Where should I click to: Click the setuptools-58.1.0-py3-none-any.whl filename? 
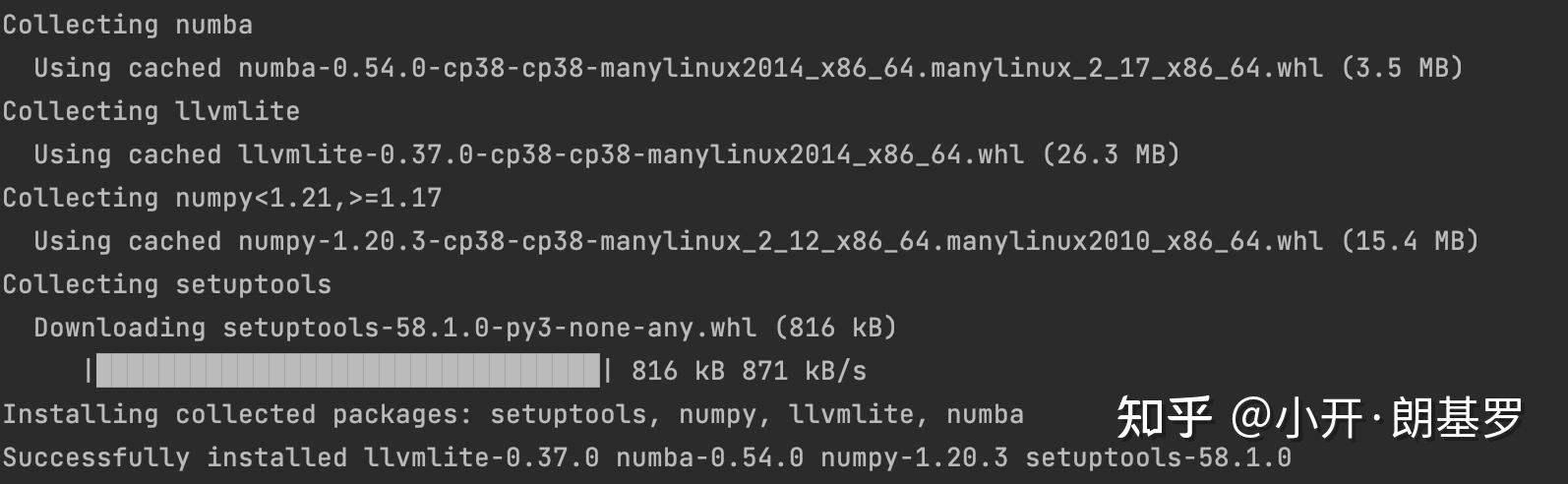(489, 328)
